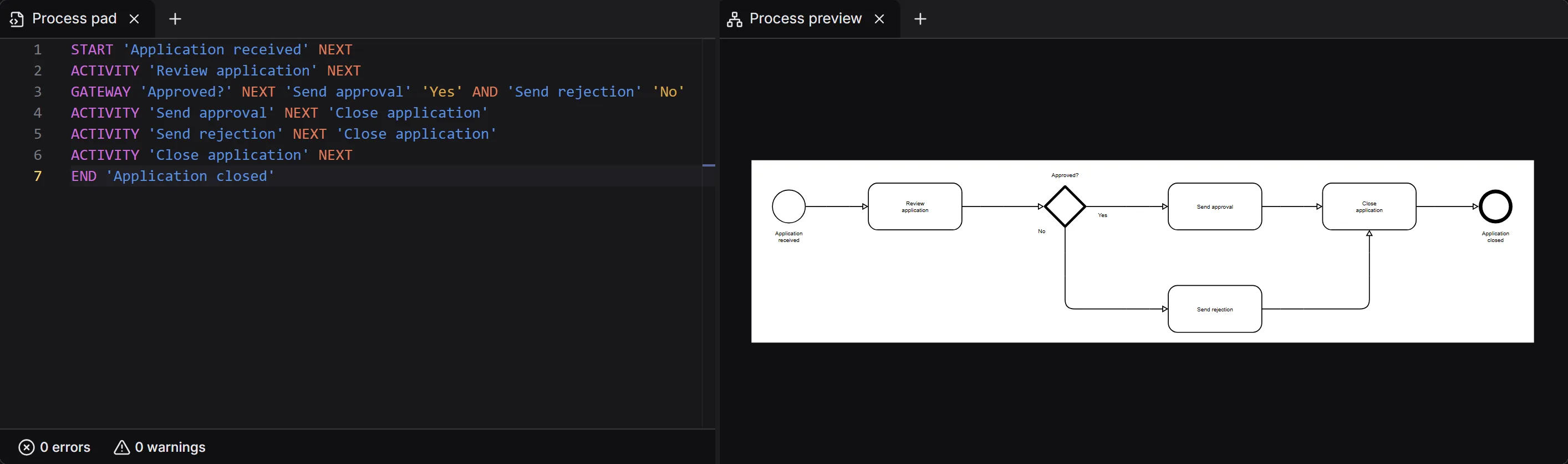1568x464 pixels.
Task: Switch to the Process pad tab
Action: [77, 19]
